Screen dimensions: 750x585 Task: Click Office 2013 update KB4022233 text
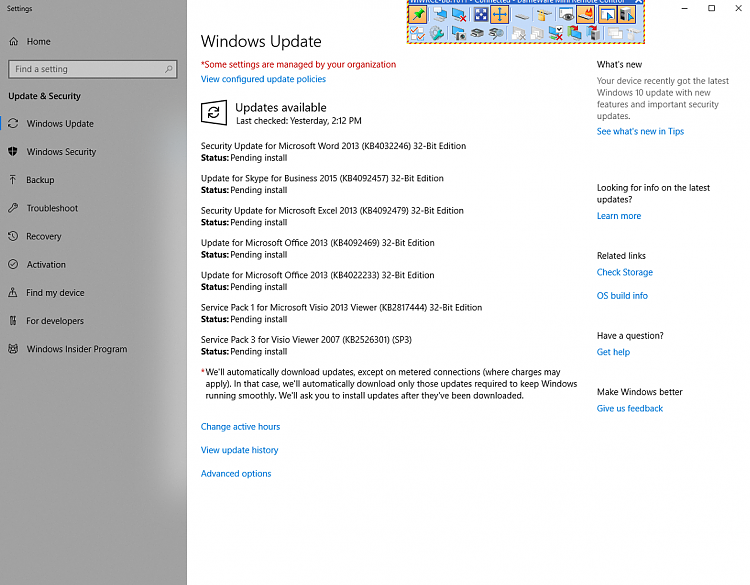point(318,275)
